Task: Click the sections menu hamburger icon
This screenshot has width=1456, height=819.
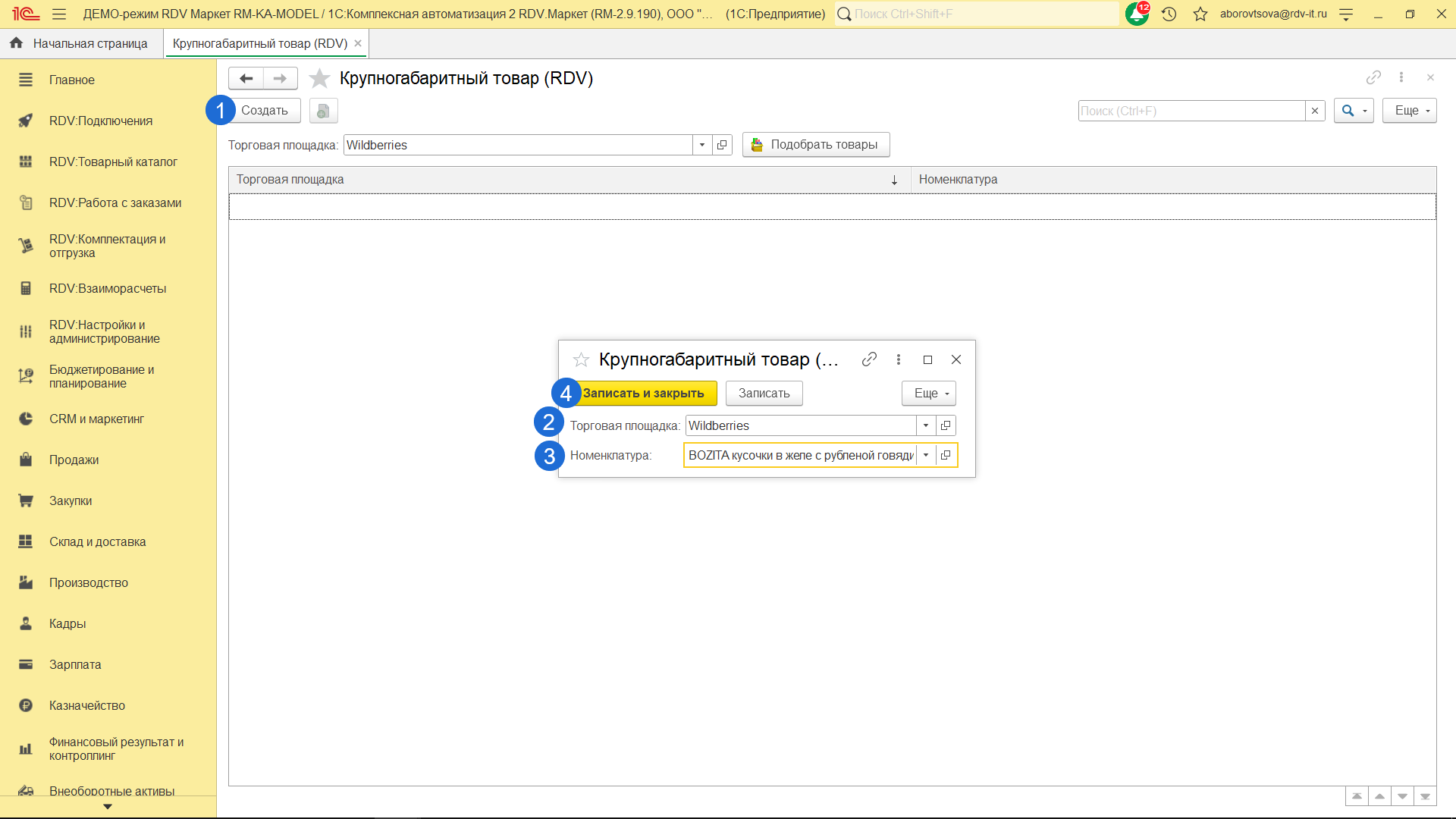Action: coord(59,14)
